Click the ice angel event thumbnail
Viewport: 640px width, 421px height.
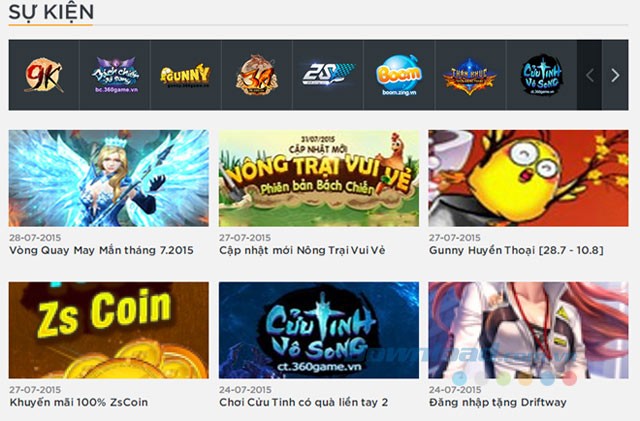109,178
